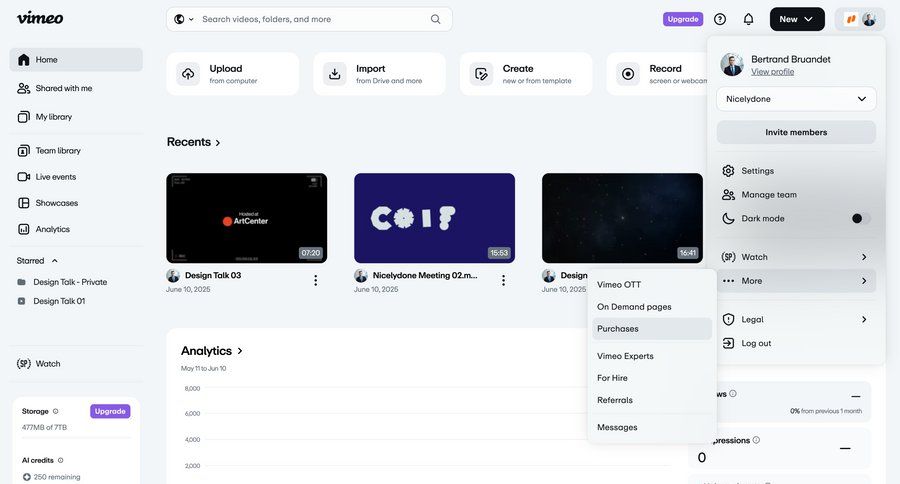
Task: Click the Log out arrow icon
Action: point(728,343)
